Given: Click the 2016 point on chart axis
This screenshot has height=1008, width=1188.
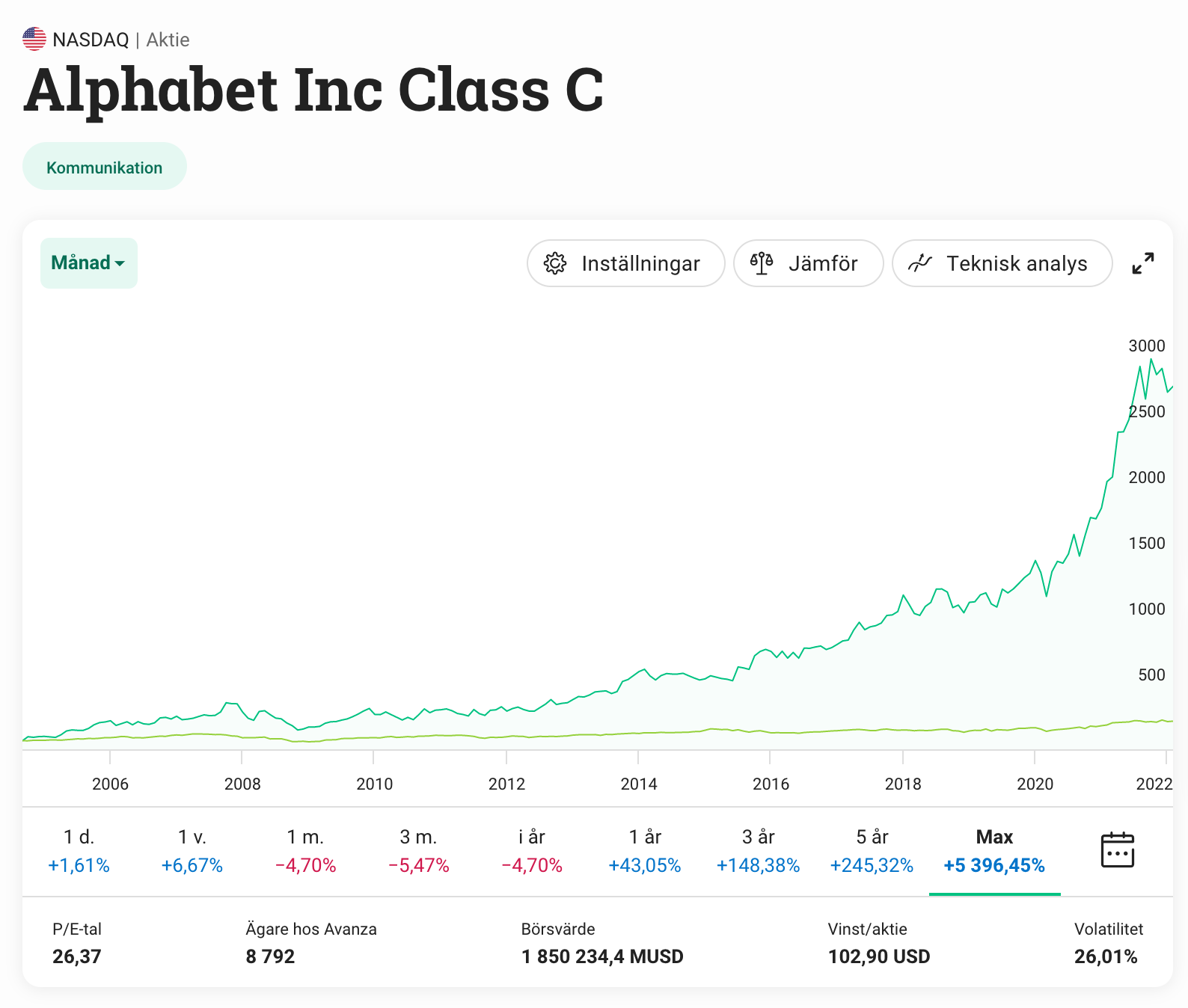Looking at the screenshot, I should (771, 784).
